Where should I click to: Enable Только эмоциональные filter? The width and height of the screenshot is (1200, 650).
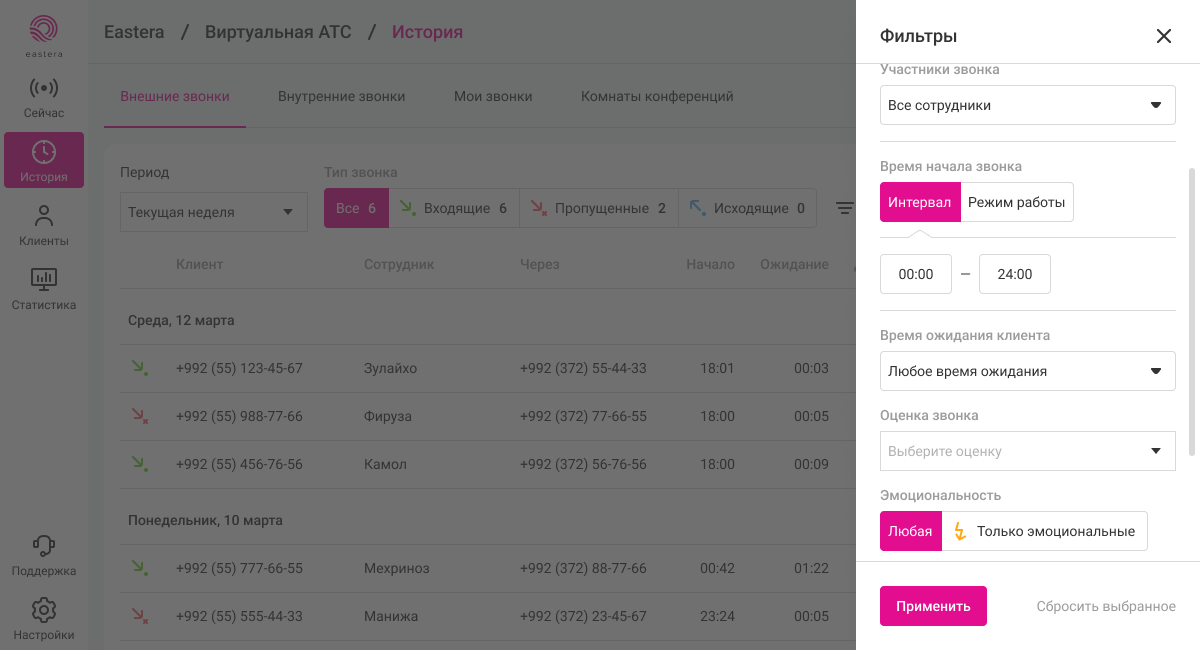1045,532
